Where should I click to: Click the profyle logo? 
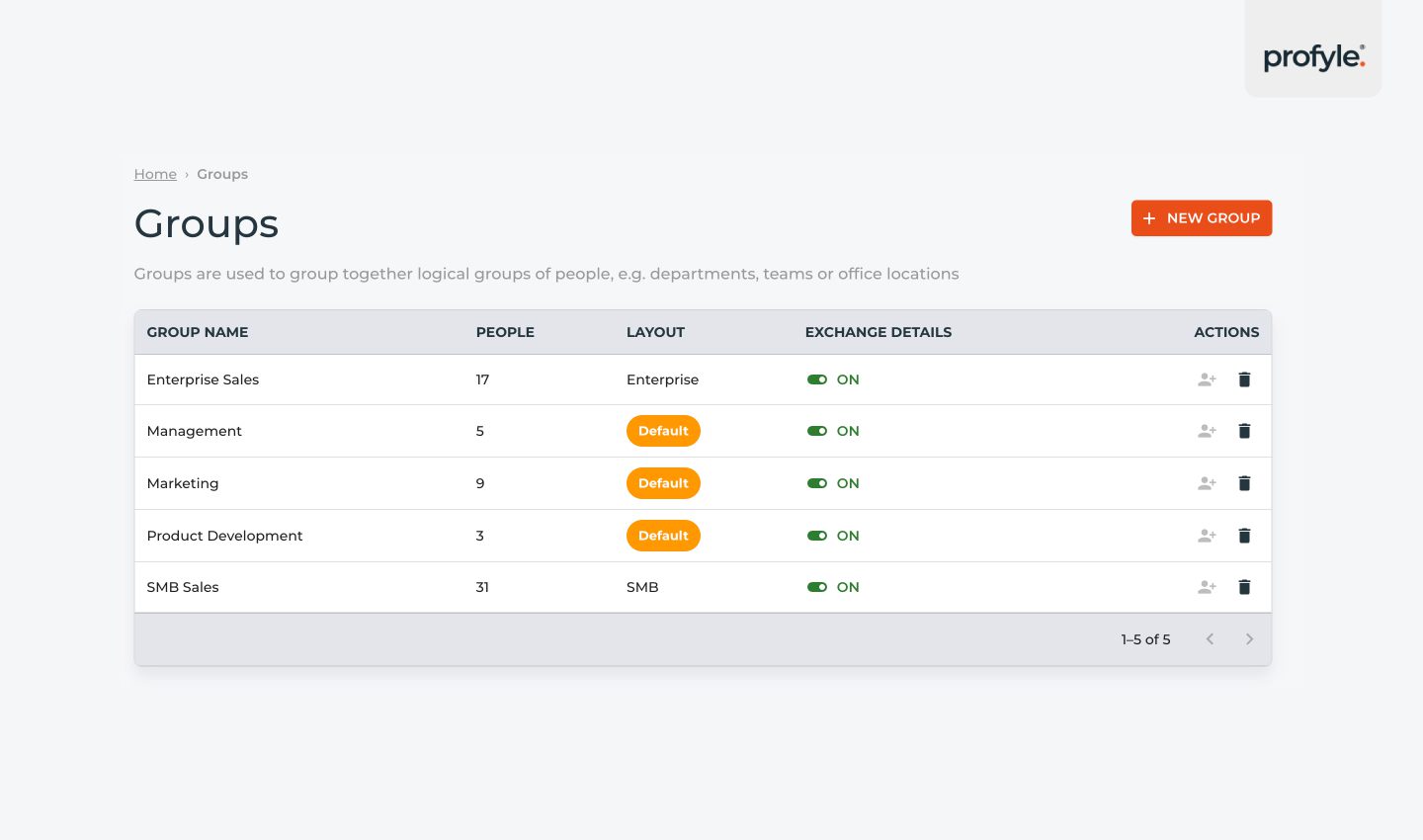[x=1313, y=57]
